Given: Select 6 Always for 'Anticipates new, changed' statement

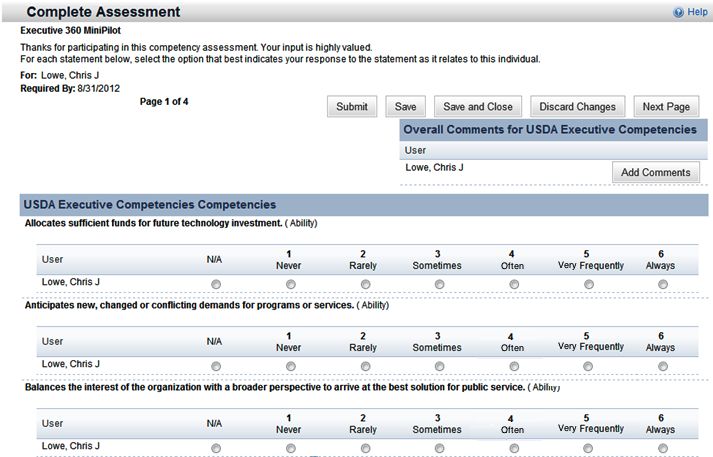Looking at the screenshot, I should (x=663, y=366).
